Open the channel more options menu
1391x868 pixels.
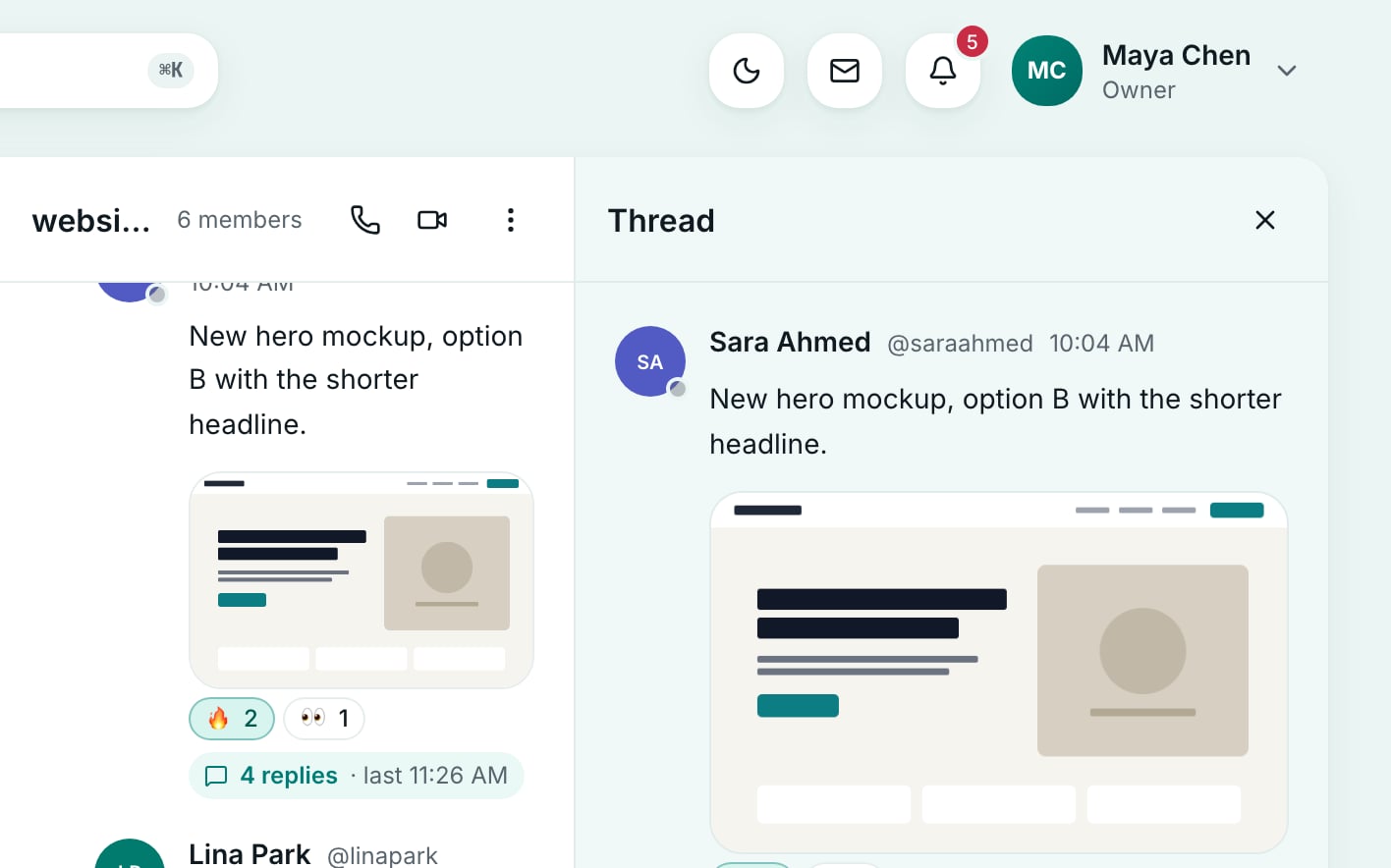coord(511,220)
